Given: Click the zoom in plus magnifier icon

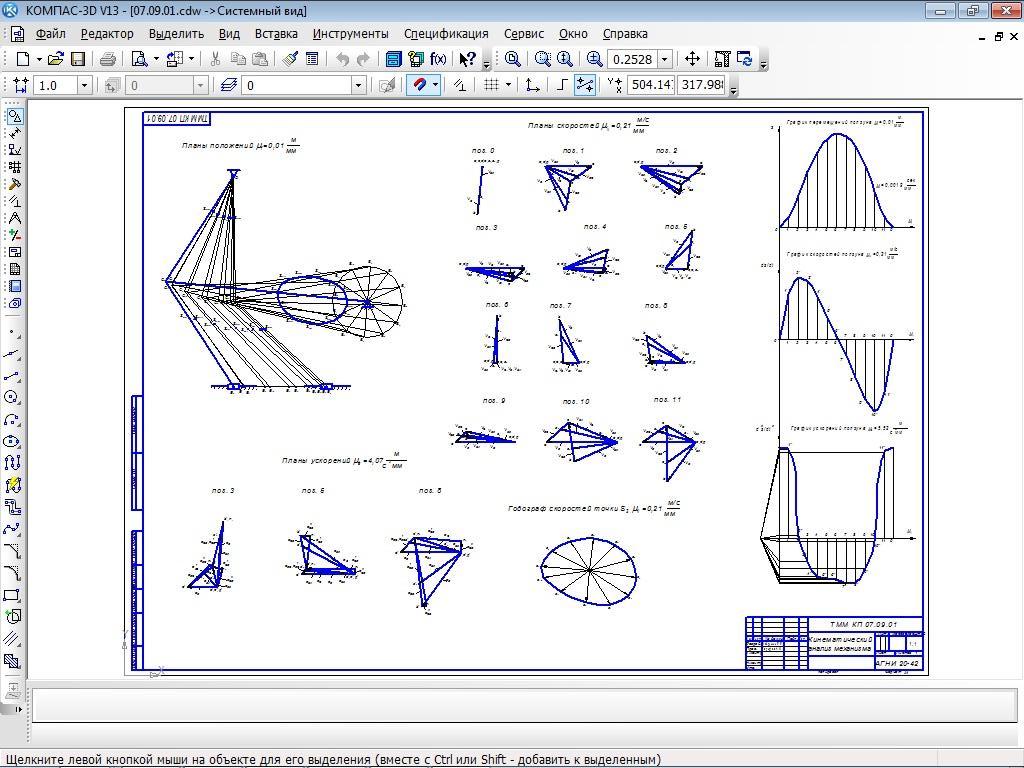Looking at the screenshot, I should click(x=594, y=59).
